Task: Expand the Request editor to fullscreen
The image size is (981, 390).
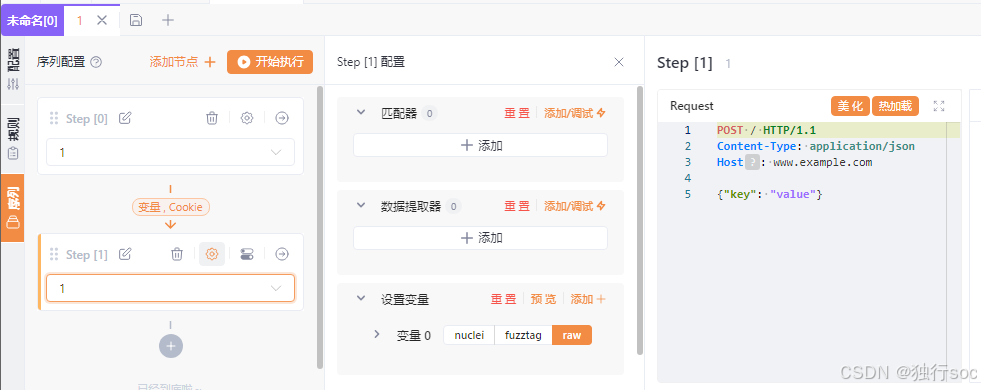Action: coord(938,106)
